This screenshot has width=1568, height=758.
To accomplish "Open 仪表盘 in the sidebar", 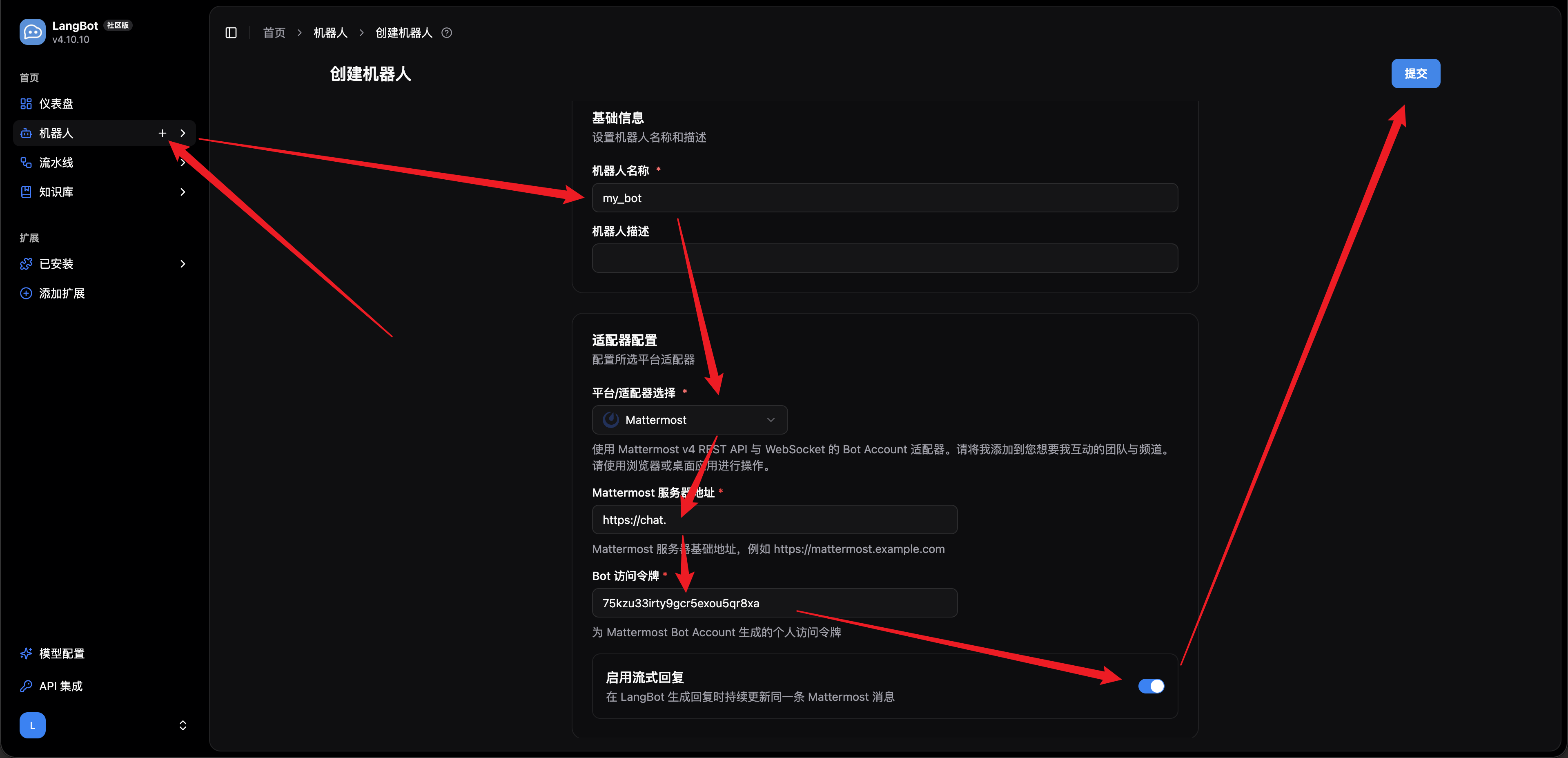I will (x=104, y=104).
